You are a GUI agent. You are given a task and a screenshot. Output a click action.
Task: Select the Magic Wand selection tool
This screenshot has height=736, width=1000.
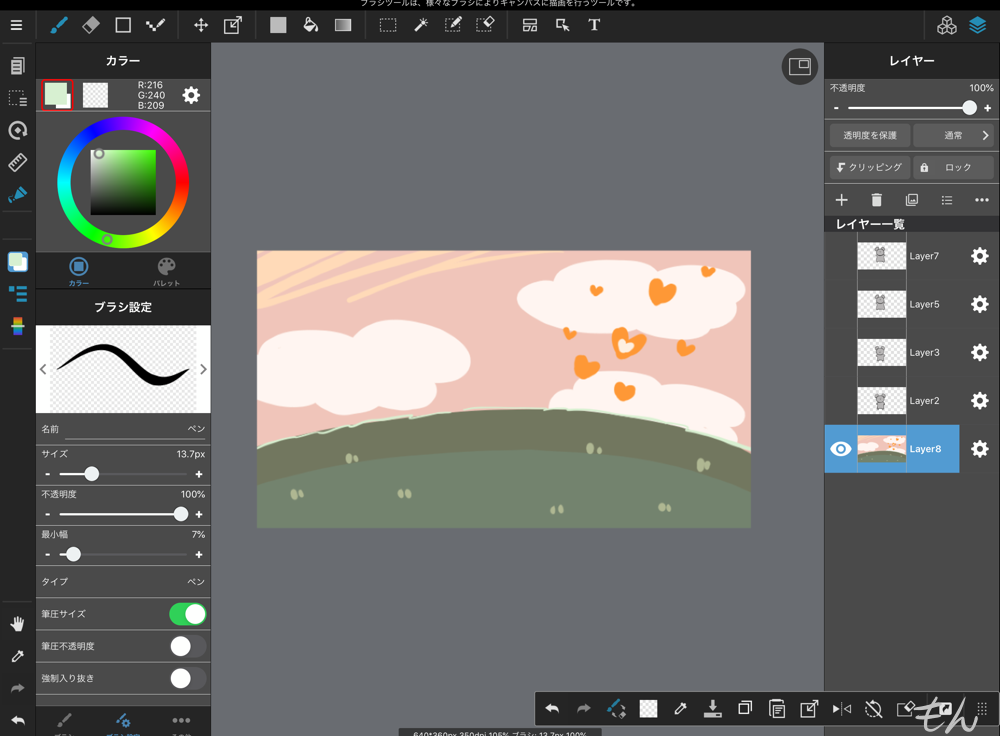[x=421, y=25]
